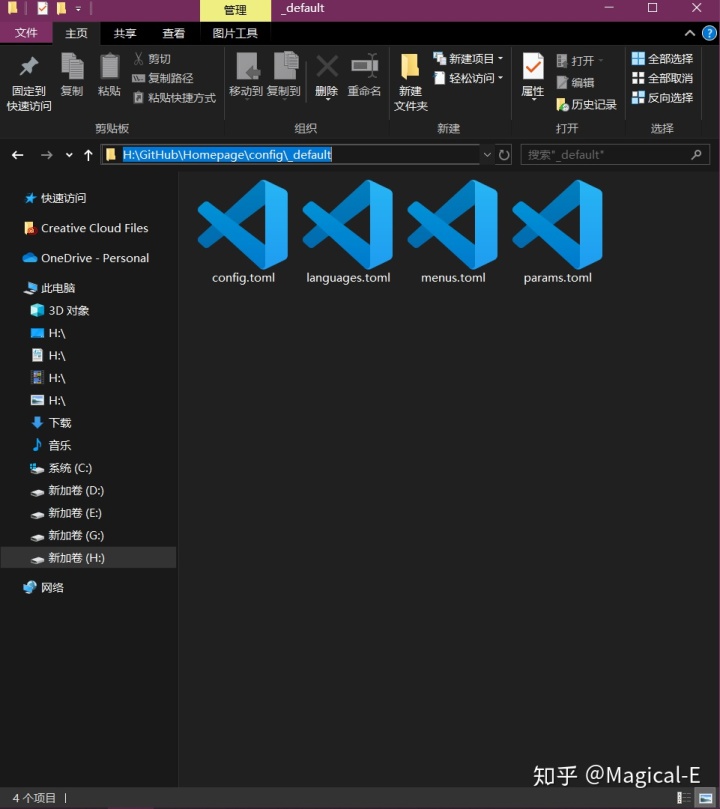Select the languages.toml file
This screenshot has width=720, height=809.
coord(348,232)
